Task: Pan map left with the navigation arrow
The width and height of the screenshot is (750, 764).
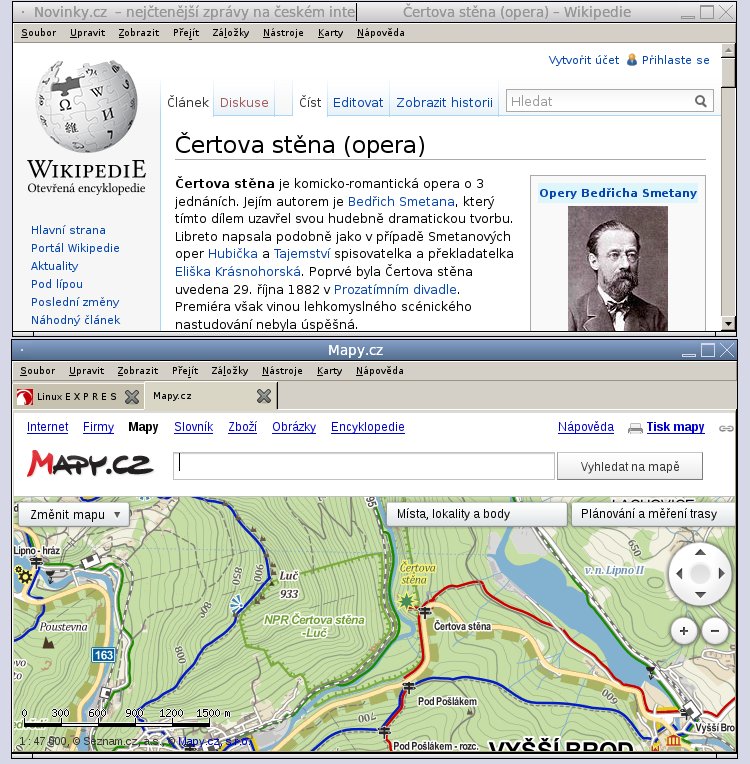Action: [679, 573]
